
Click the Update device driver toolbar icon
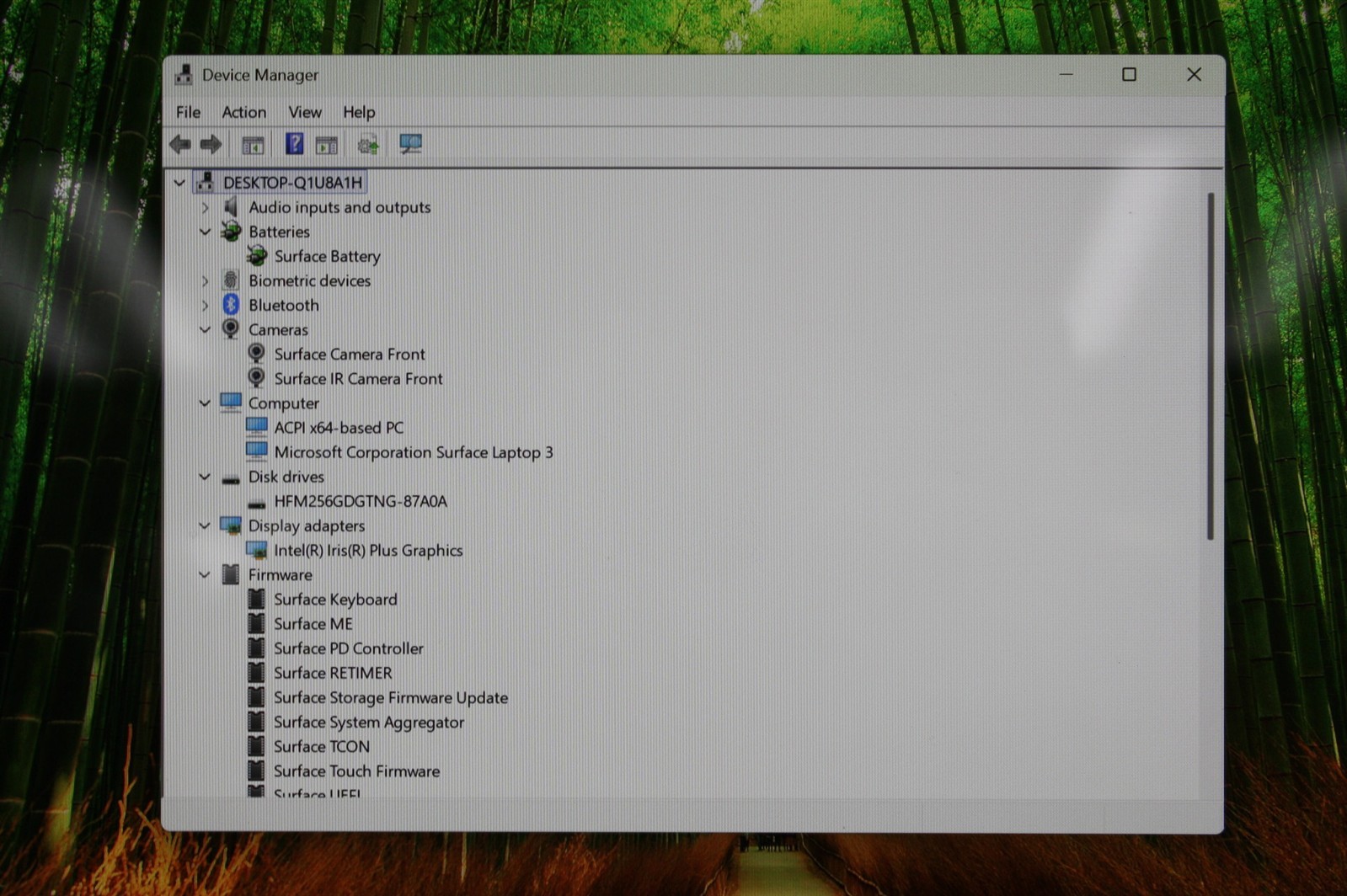(x=367, y=145)
